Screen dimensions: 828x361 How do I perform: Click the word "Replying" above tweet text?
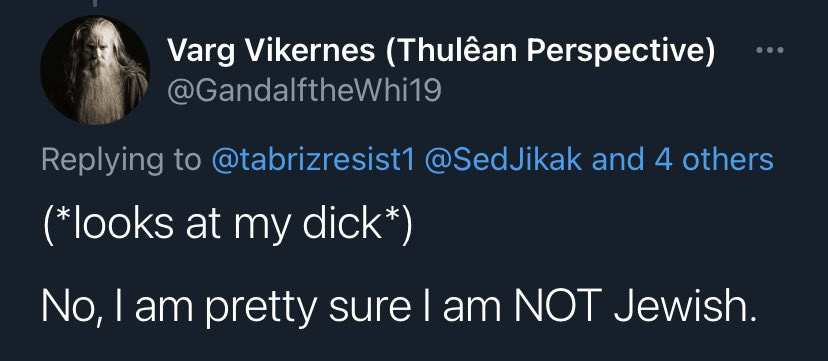[102, 160]
